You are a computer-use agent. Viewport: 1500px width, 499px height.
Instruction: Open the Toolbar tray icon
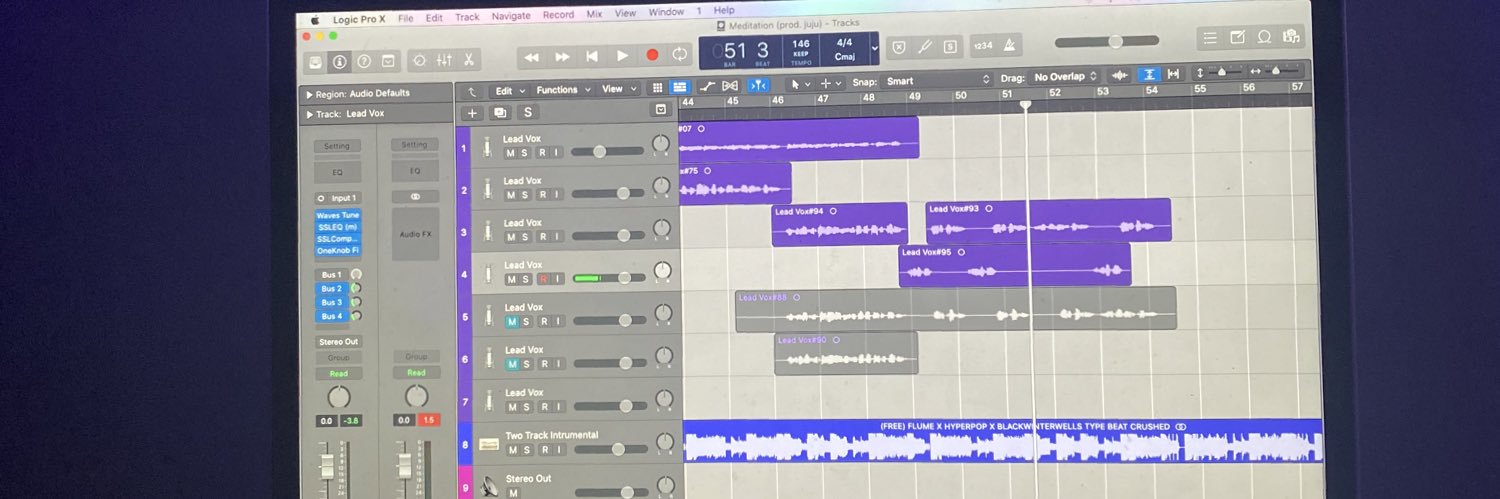click(x=389, y=62)
